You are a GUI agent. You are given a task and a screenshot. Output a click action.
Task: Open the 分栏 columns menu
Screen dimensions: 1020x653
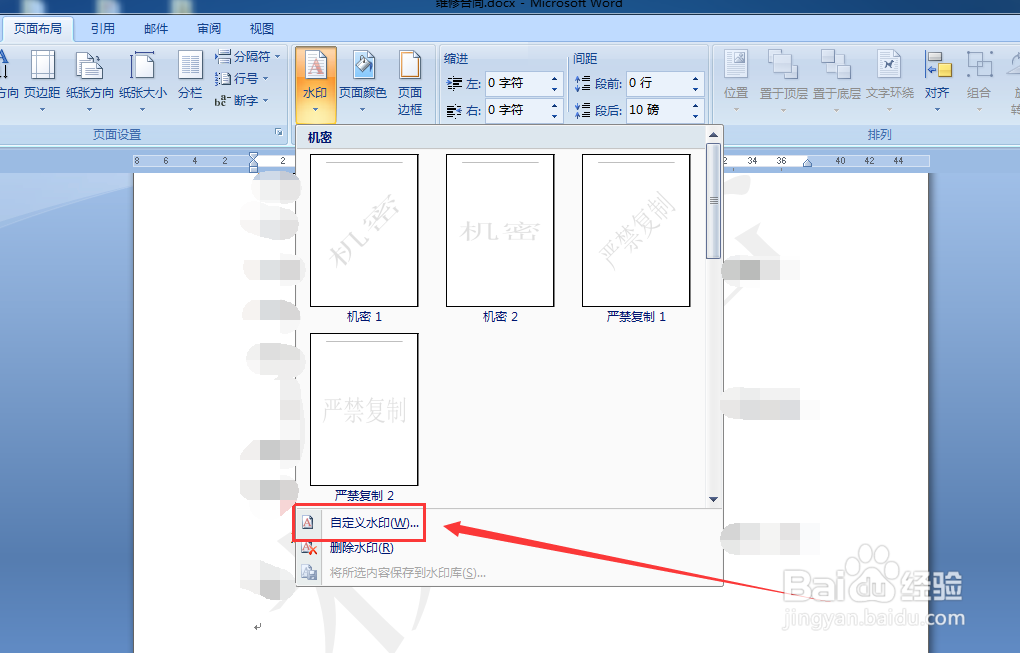190,83
